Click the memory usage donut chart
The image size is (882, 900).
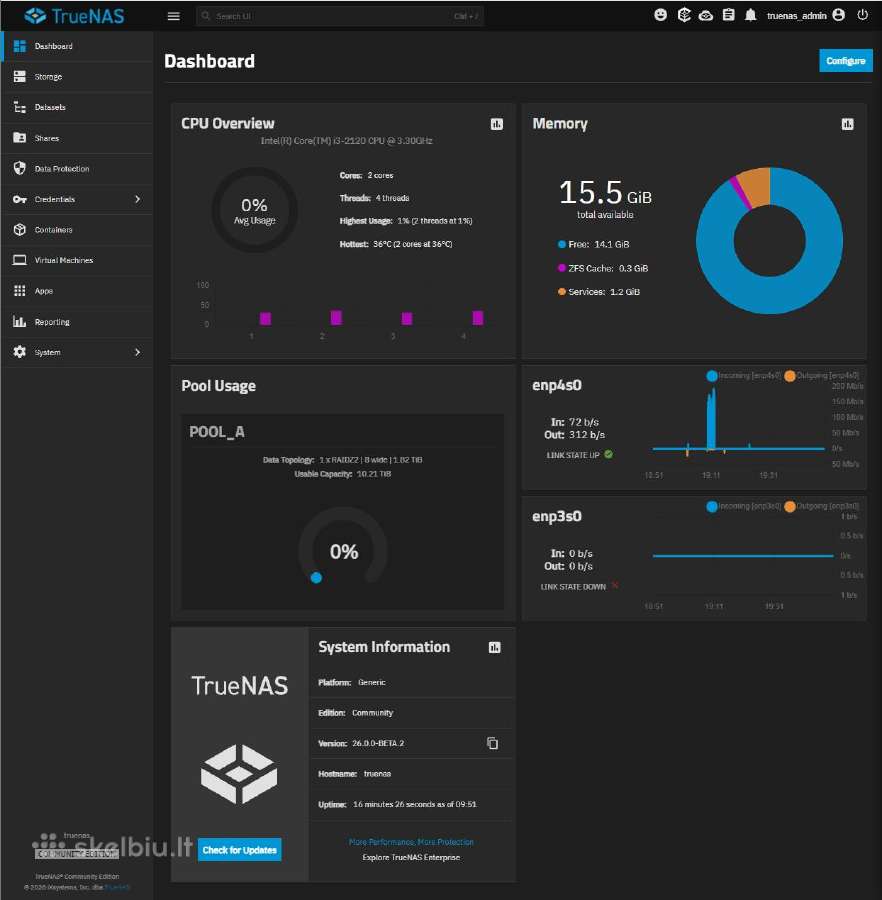click(x=770, y=240)
